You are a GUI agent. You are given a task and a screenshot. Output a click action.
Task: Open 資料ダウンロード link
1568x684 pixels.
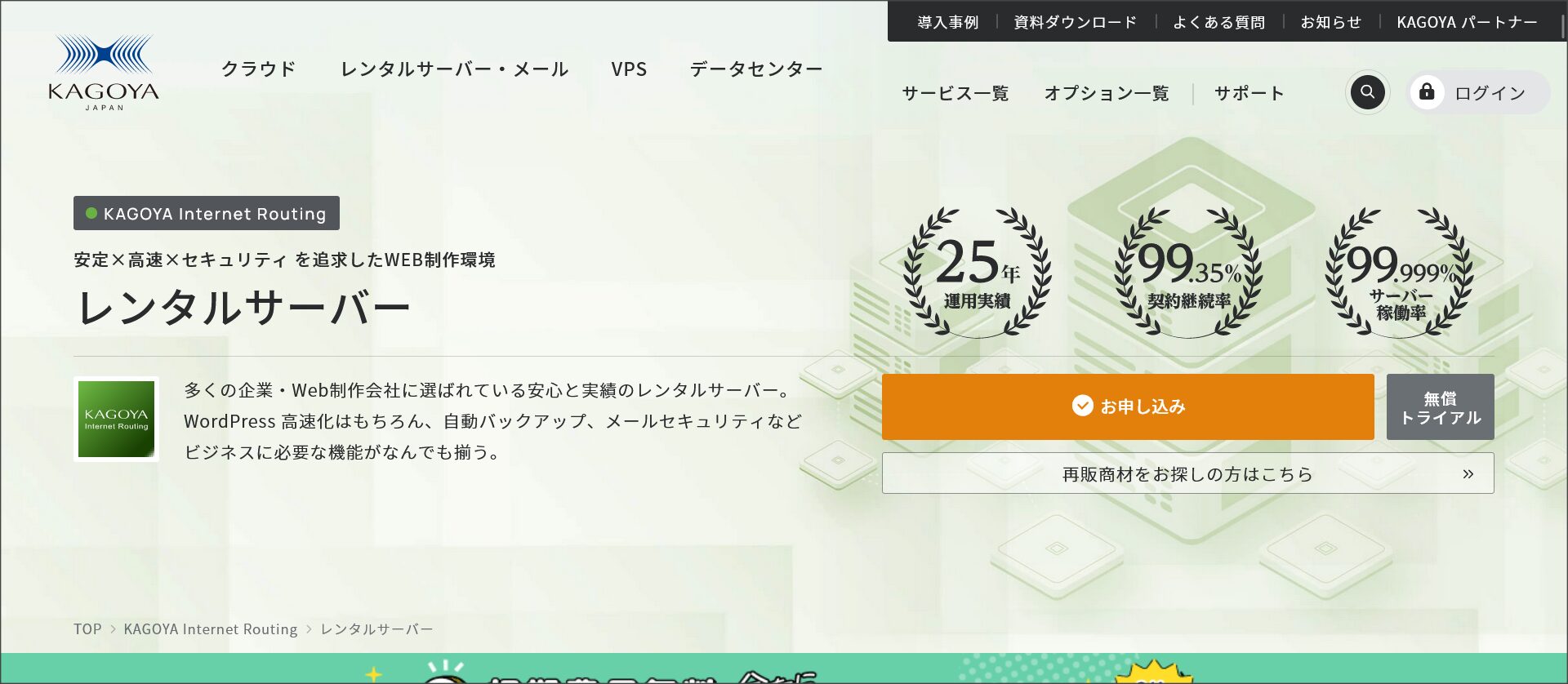pyautogui.click(x=1075, y=22)
